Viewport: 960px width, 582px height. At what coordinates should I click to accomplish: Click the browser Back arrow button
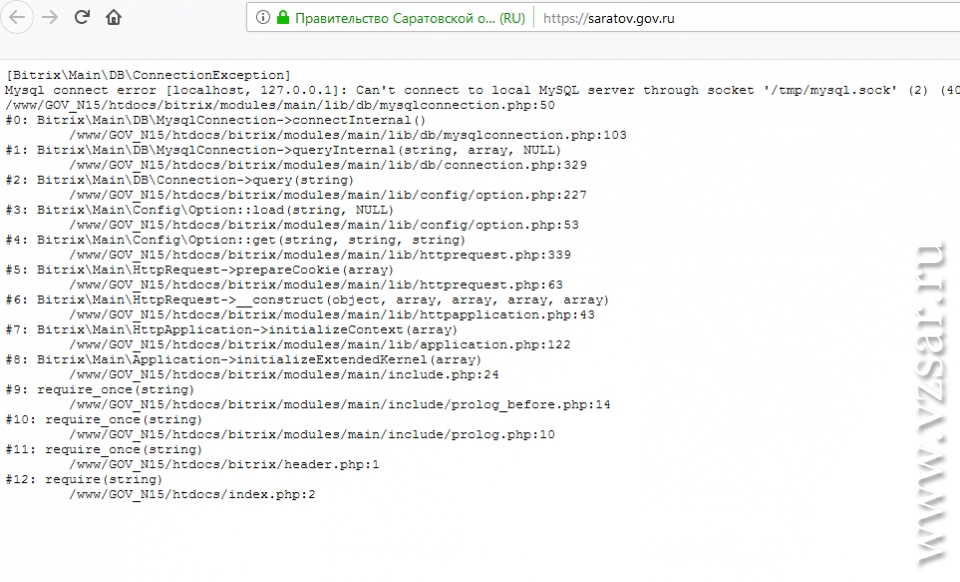19,17
